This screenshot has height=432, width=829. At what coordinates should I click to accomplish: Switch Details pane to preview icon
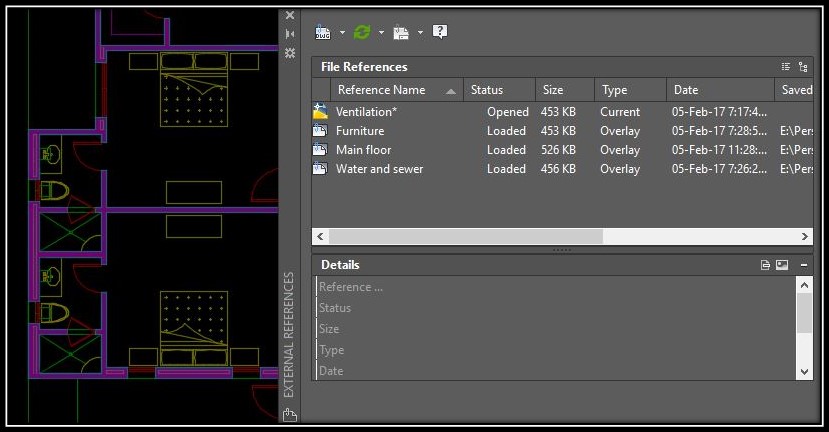pyautogui.click(x=782, y=265)
